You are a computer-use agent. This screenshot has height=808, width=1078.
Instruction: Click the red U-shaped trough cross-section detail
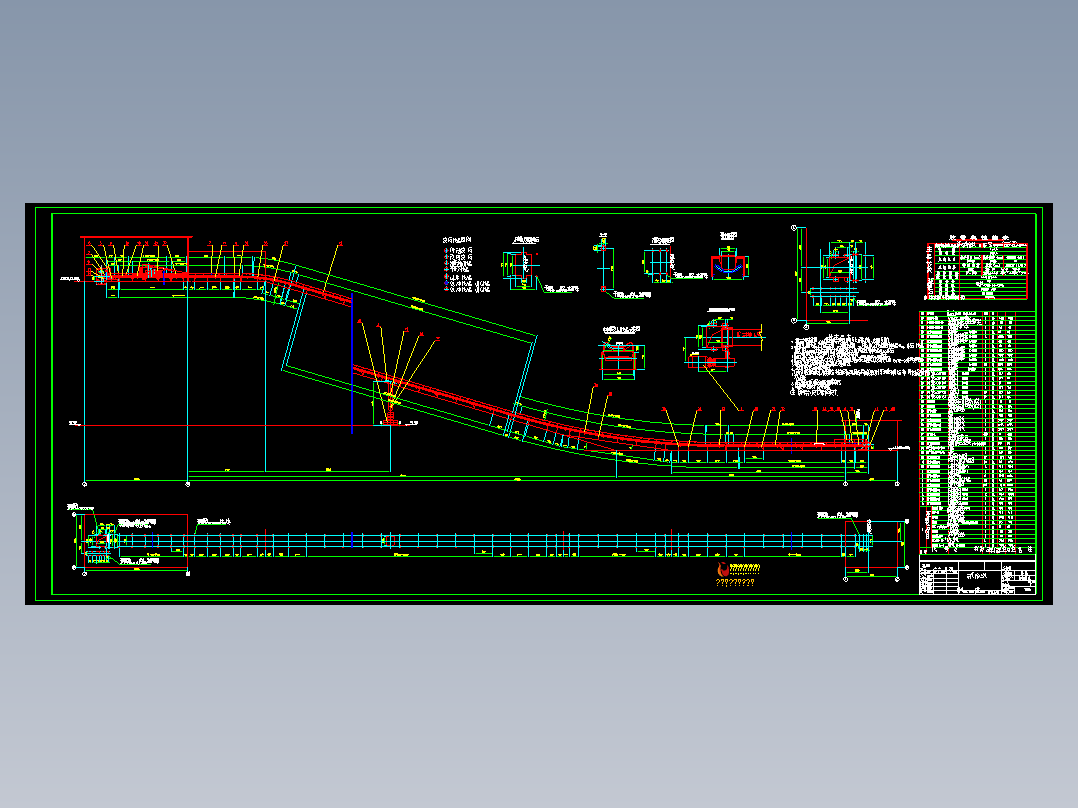tap(729, 266)
